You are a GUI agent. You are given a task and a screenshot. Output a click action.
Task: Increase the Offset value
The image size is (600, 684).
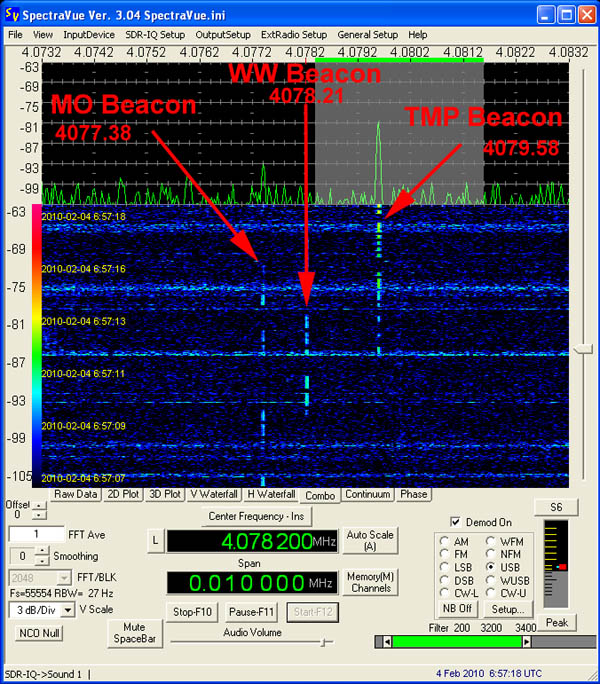pyautogui.click(x=39, y=506)
